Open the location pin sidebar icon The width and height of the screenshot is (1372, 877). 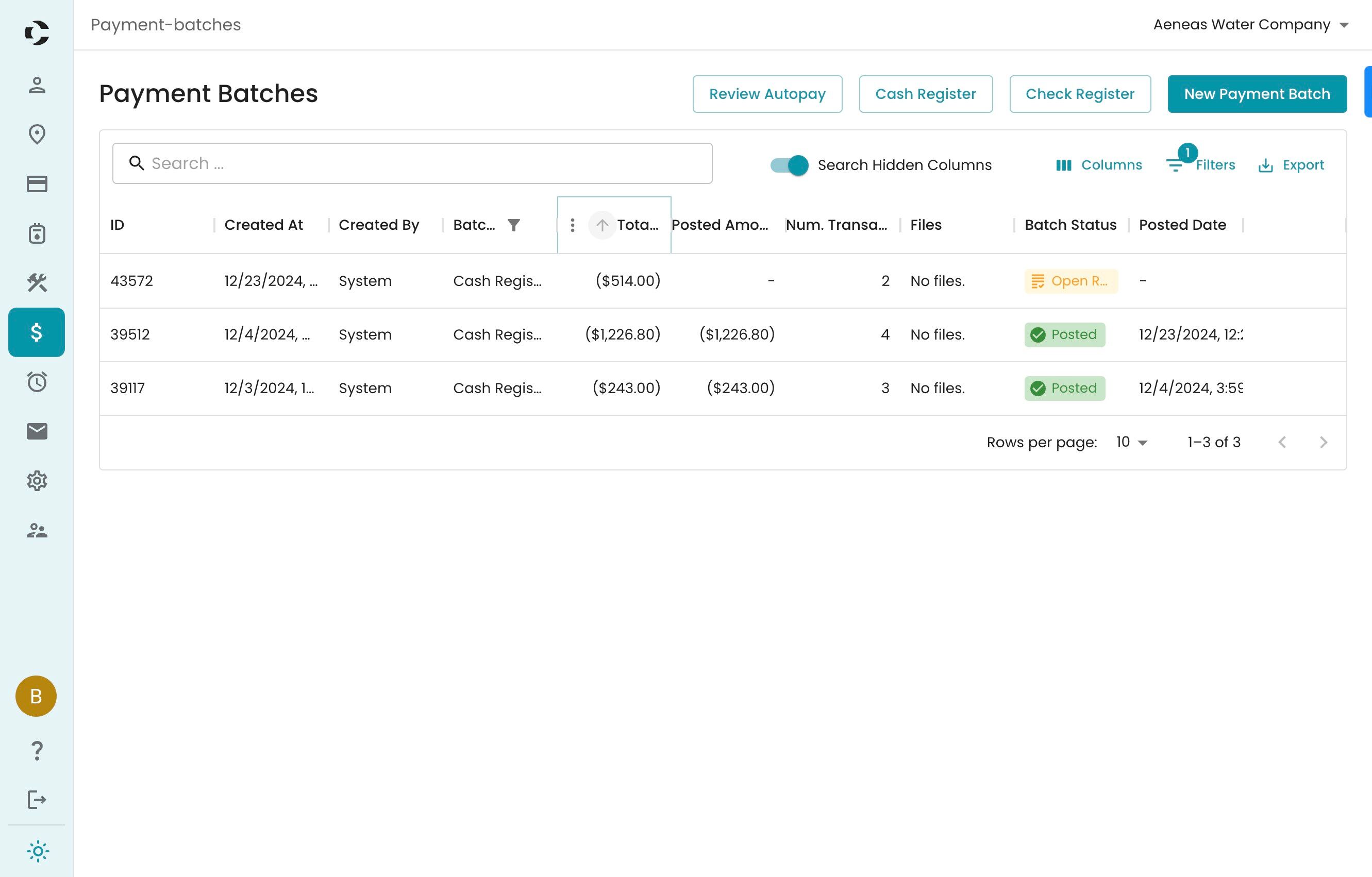point(37,134)
